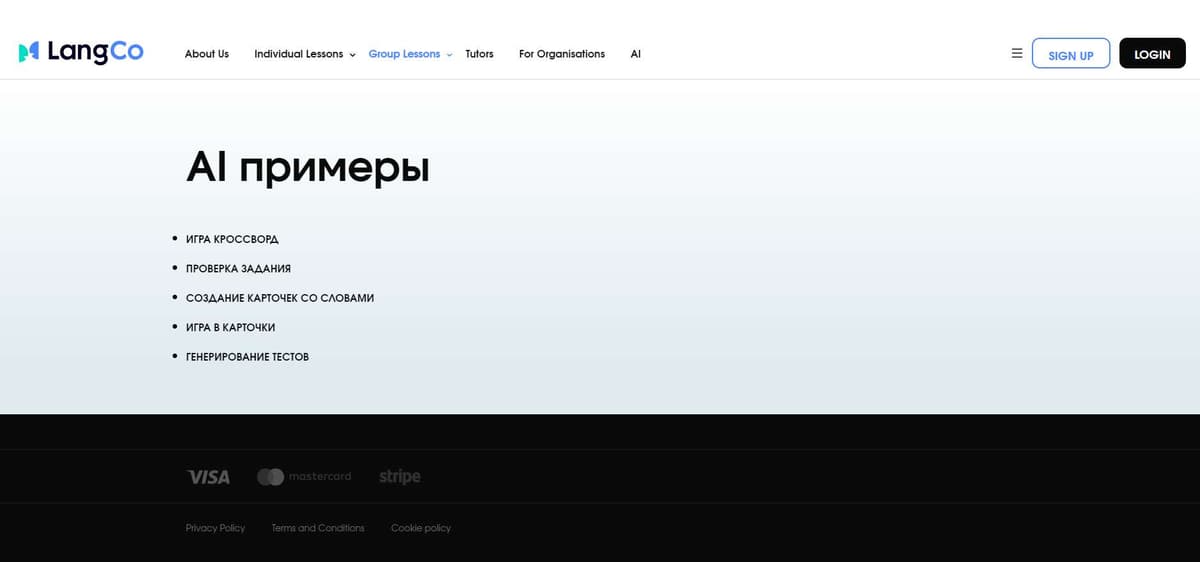The image size is (1200, 562).
Task: Click the Stripe logo in footer
Action: [x=400, y=476]
